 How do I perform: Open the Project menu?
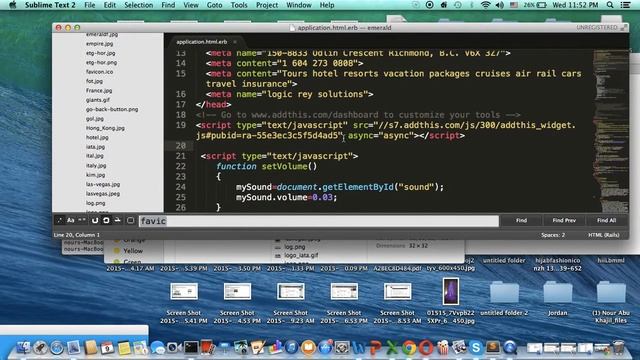(267, 5)
